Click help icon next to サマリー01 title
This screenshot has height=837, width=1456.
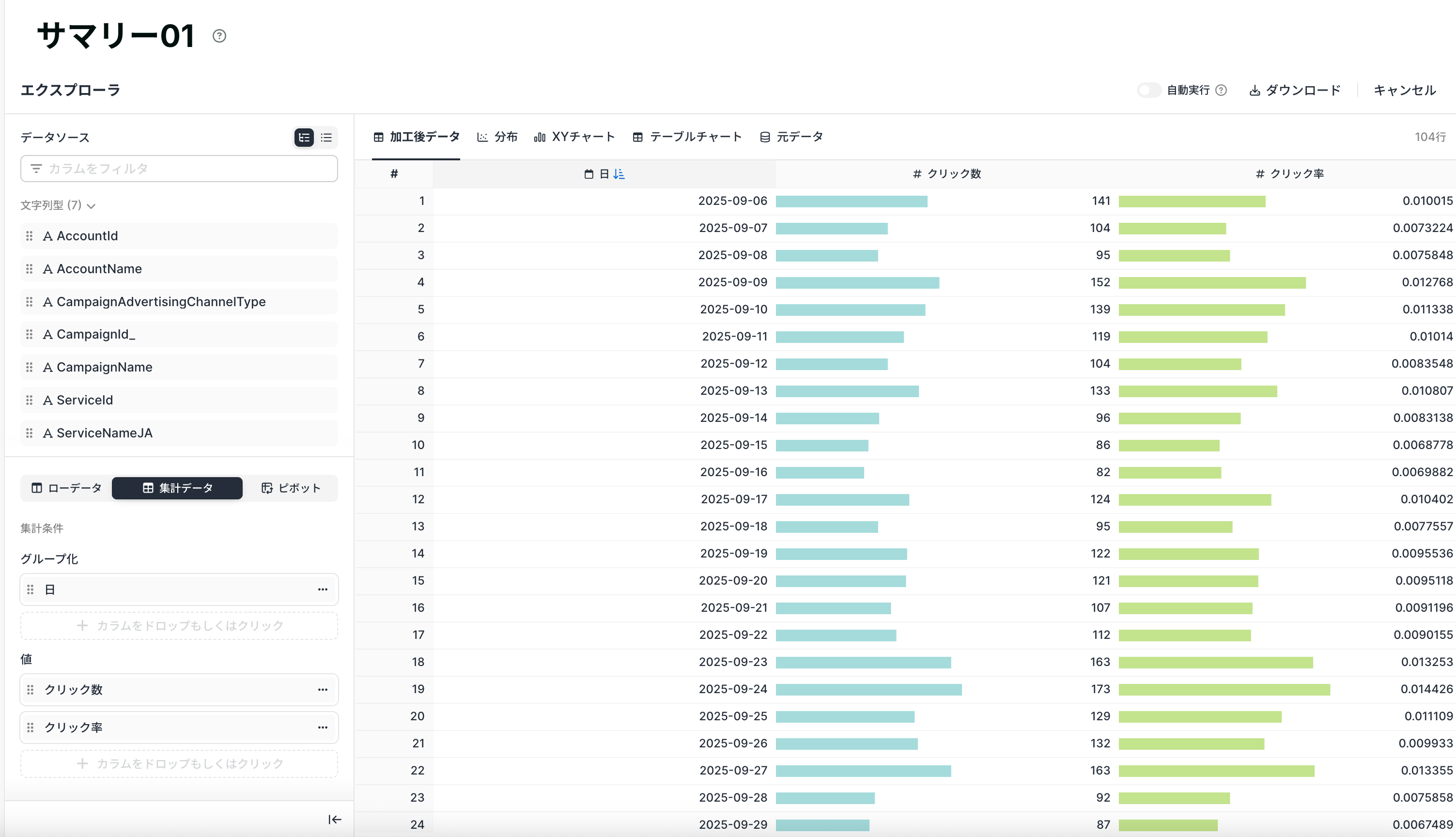coord(219,36)
